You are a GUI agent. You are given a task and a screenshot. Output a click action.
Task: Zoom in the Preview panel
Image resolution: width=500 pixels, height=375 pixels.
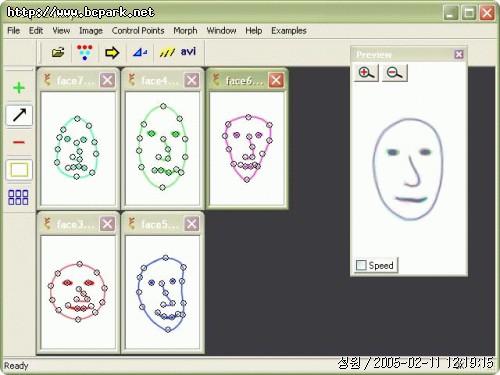[x=366, y=73]
